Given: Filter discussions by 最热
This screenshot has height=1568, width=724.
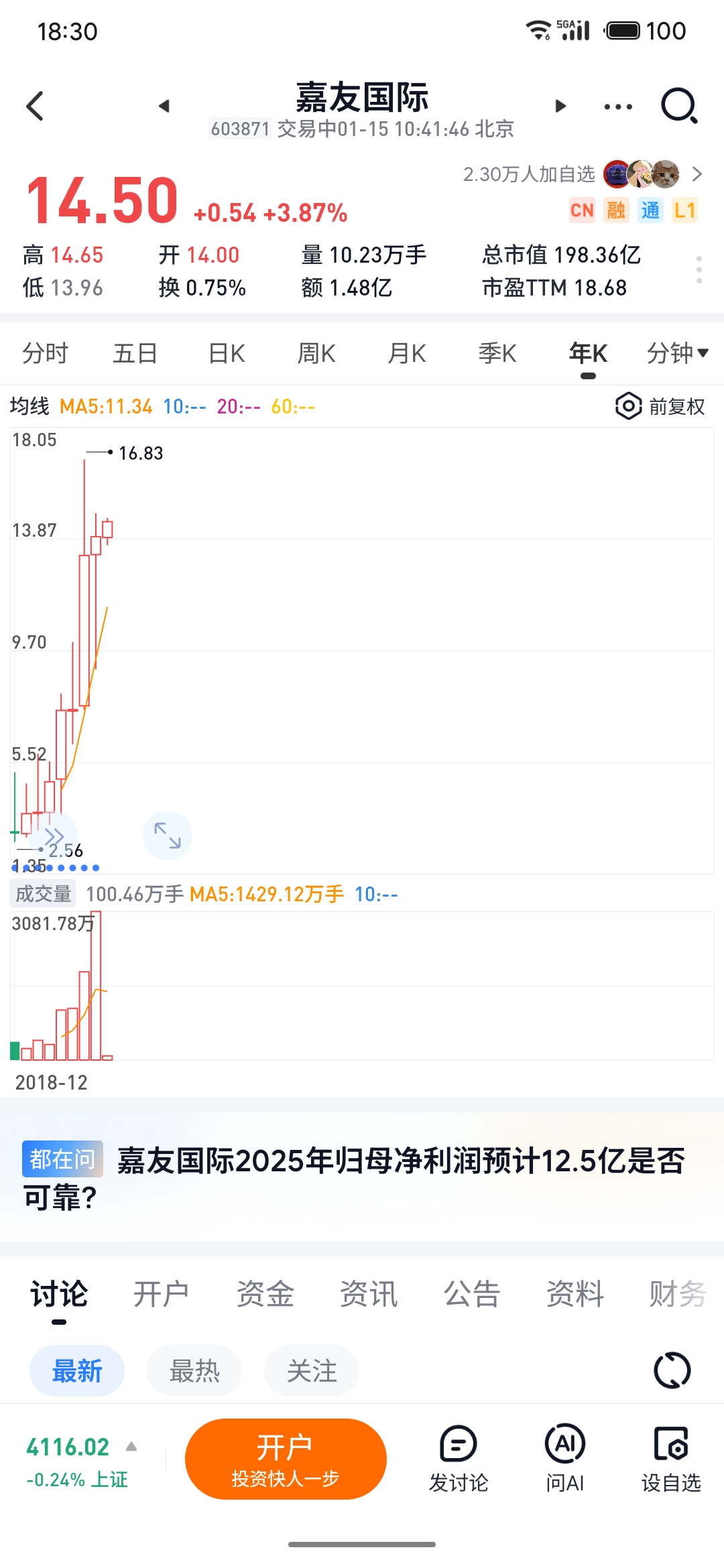Looking at the screenshot, I should [194, 1371].
